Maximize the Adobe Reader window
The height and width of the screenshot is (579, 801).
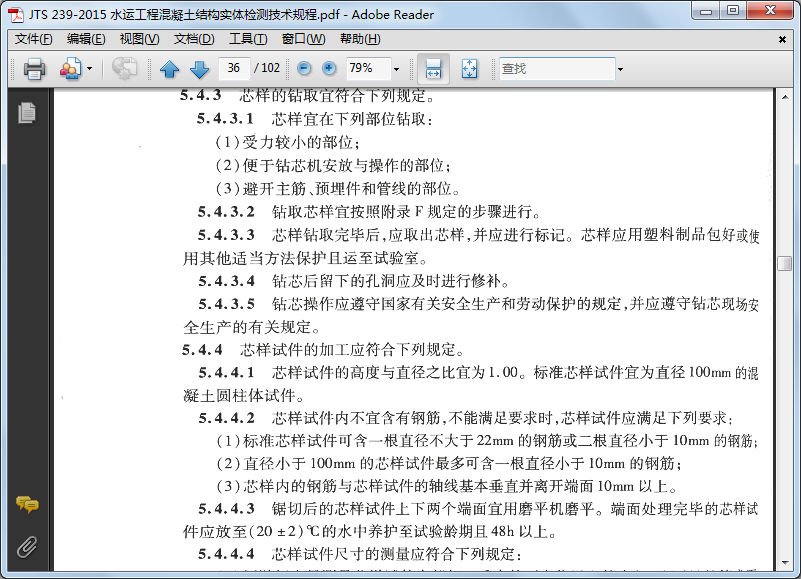733,11
